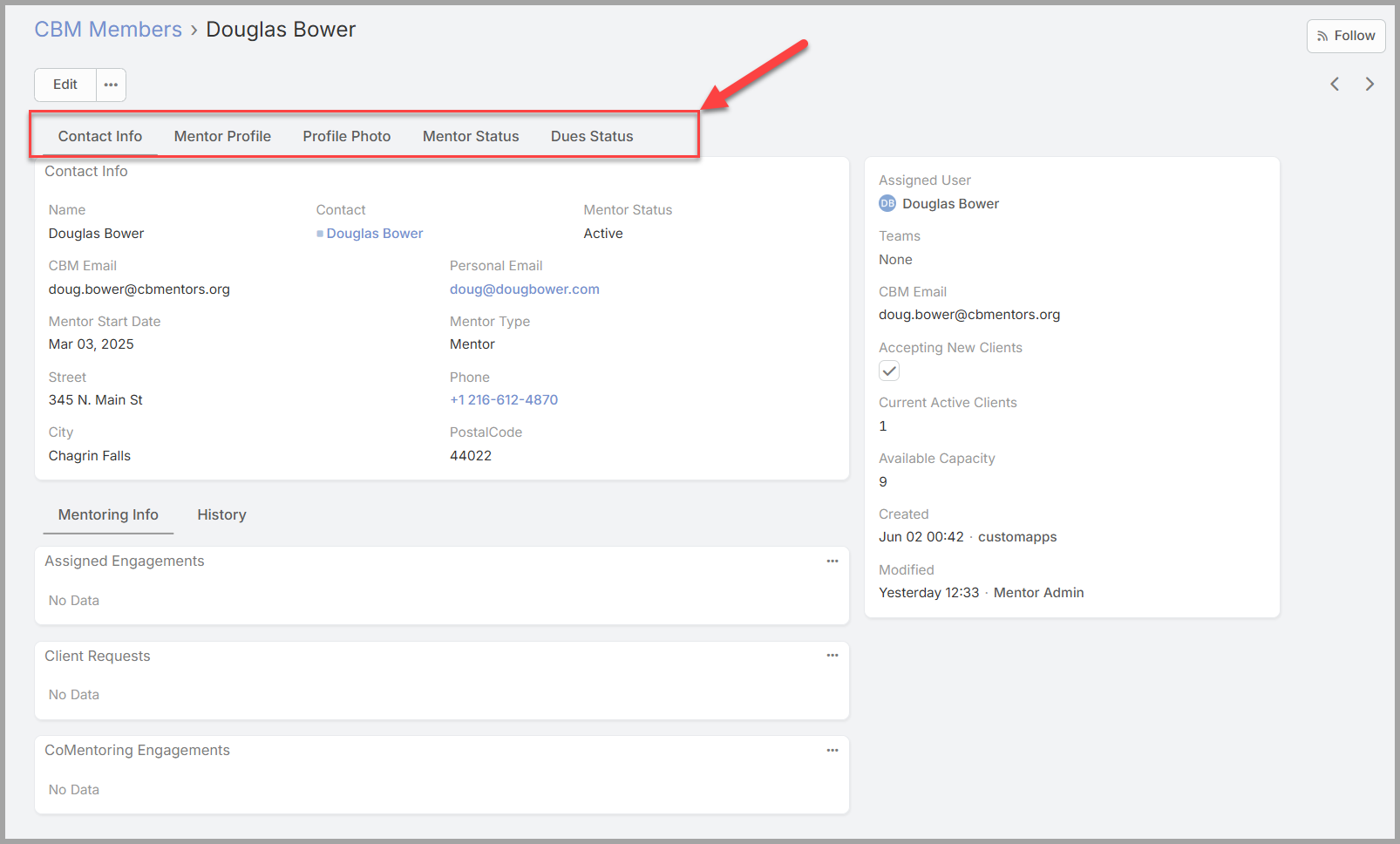The image size is (1400, 844).
Task: Select the Available Capacity value 9
Action: tap(883, 481)
